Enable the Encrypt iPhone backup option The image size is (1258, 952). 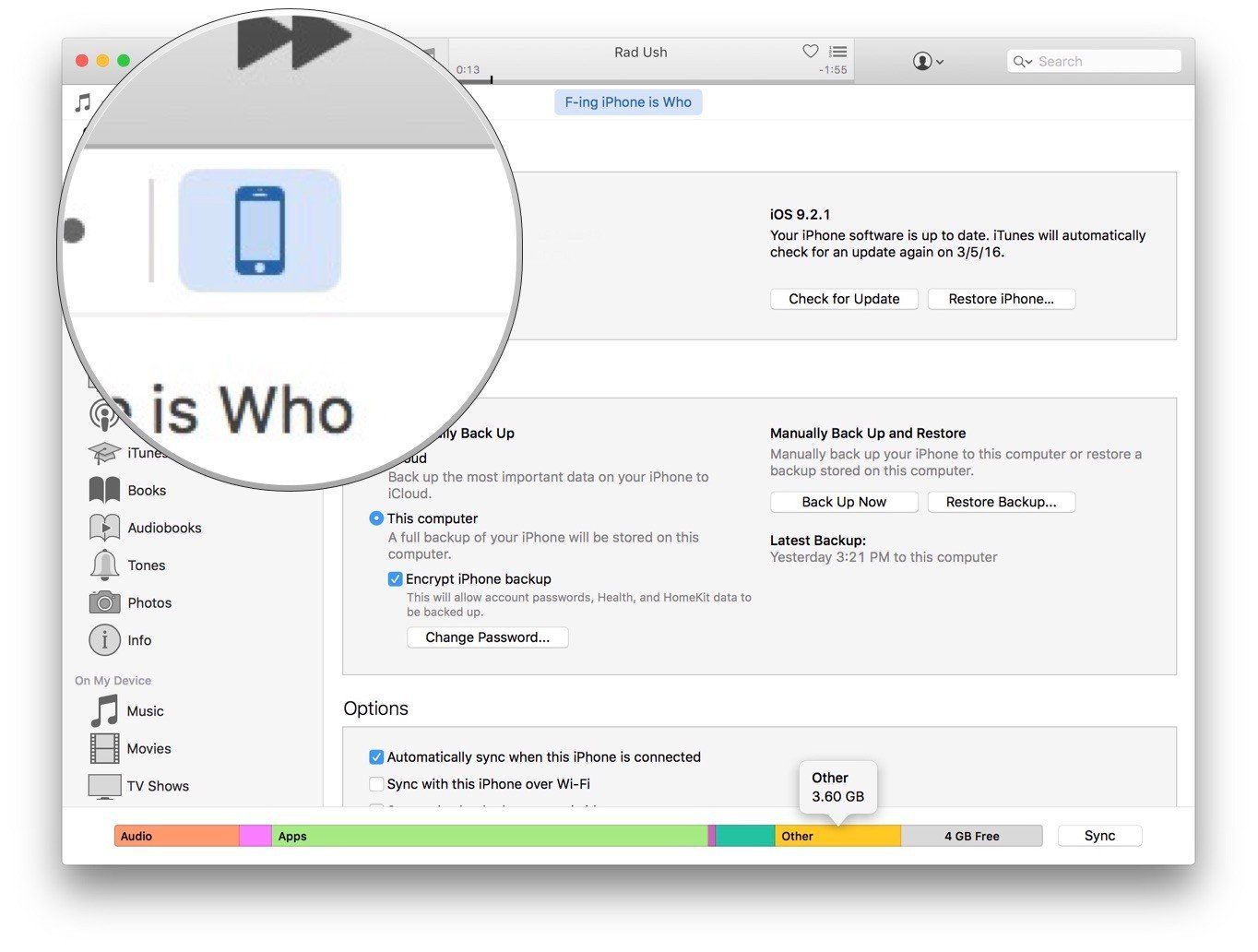395,578
